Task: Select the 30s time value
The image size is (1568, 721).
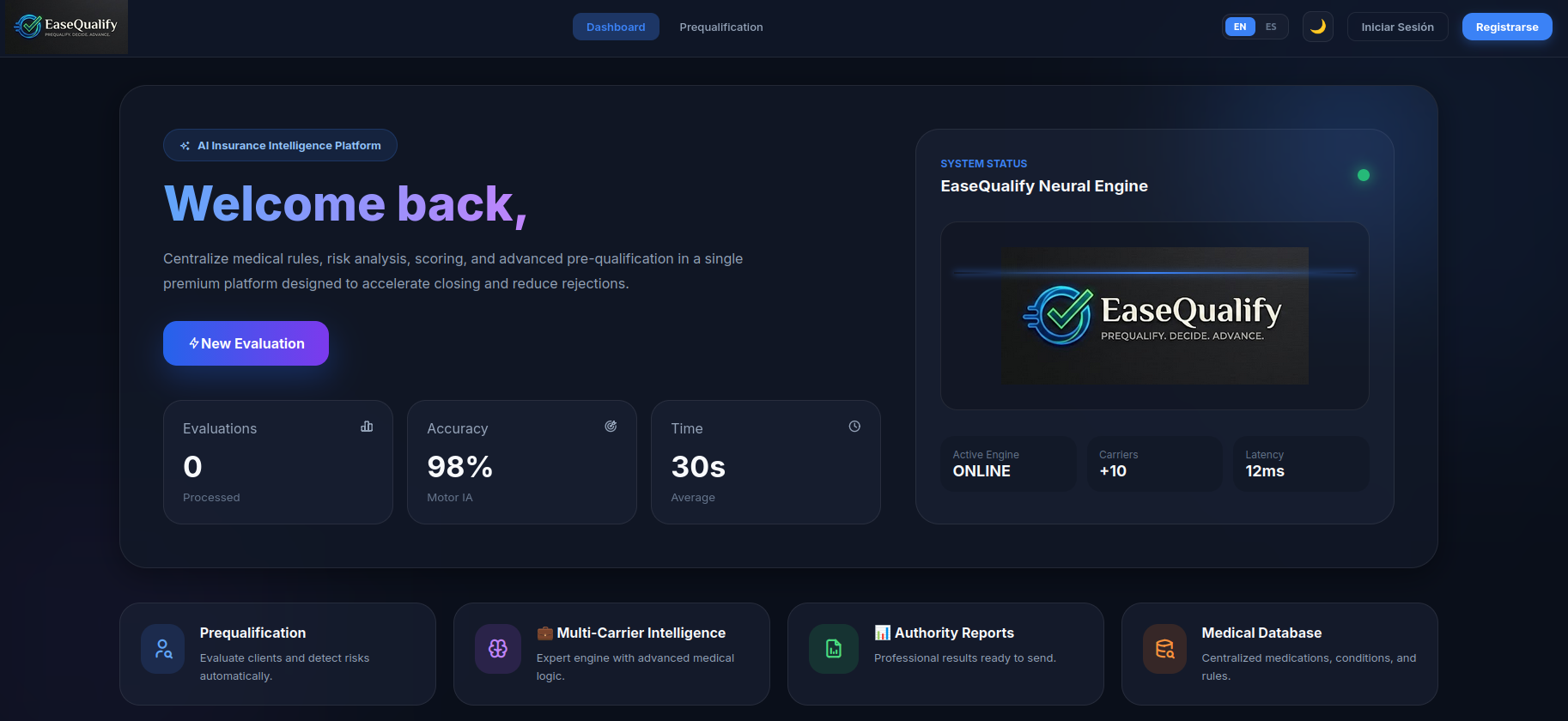Action: [x=698, y=467]
